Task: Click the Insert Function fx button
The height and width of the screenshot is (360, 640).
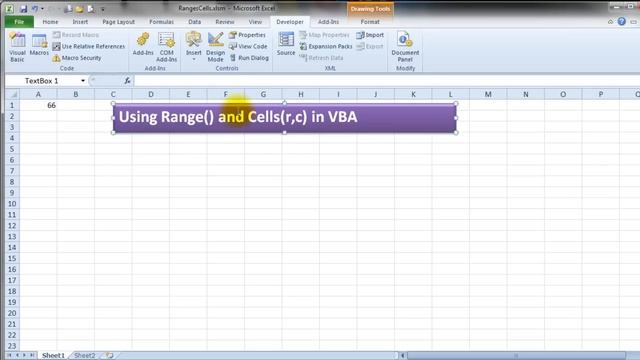Action: click(127, 81)
